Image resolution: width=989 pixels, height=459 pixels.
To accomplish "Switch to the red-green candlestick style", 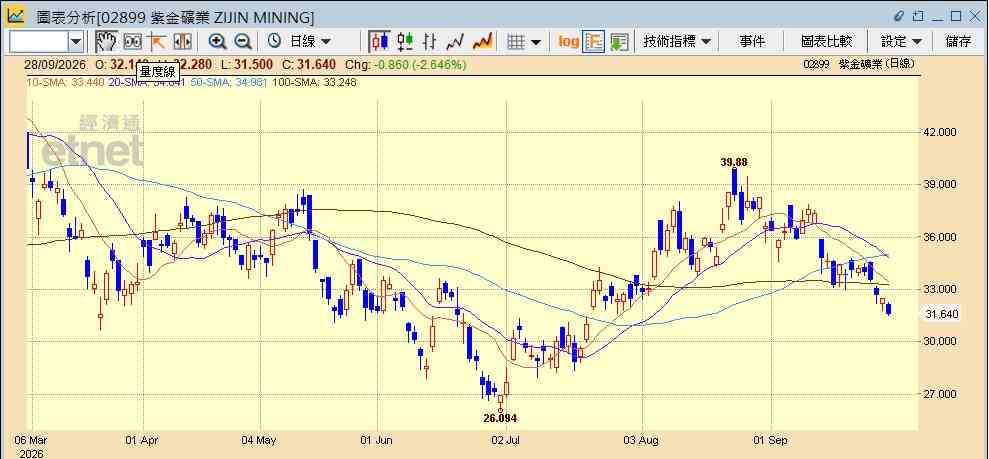I will click(x=405, y=42).
